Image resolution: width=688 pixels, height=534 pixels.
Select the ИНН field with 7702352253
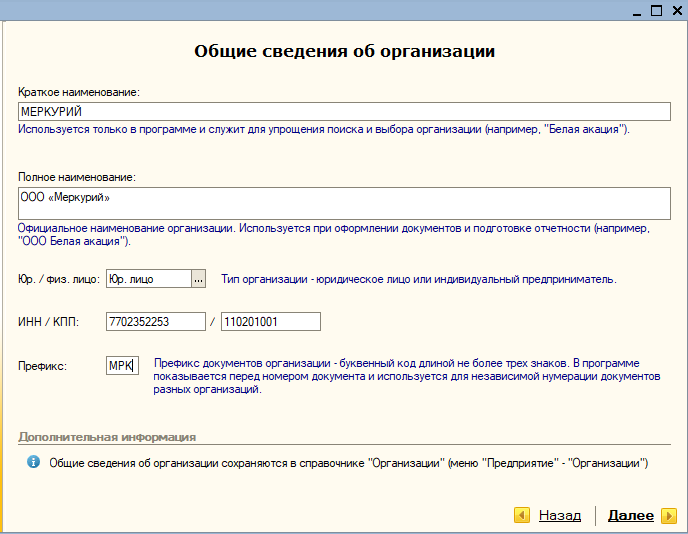[x=156, y=322]
